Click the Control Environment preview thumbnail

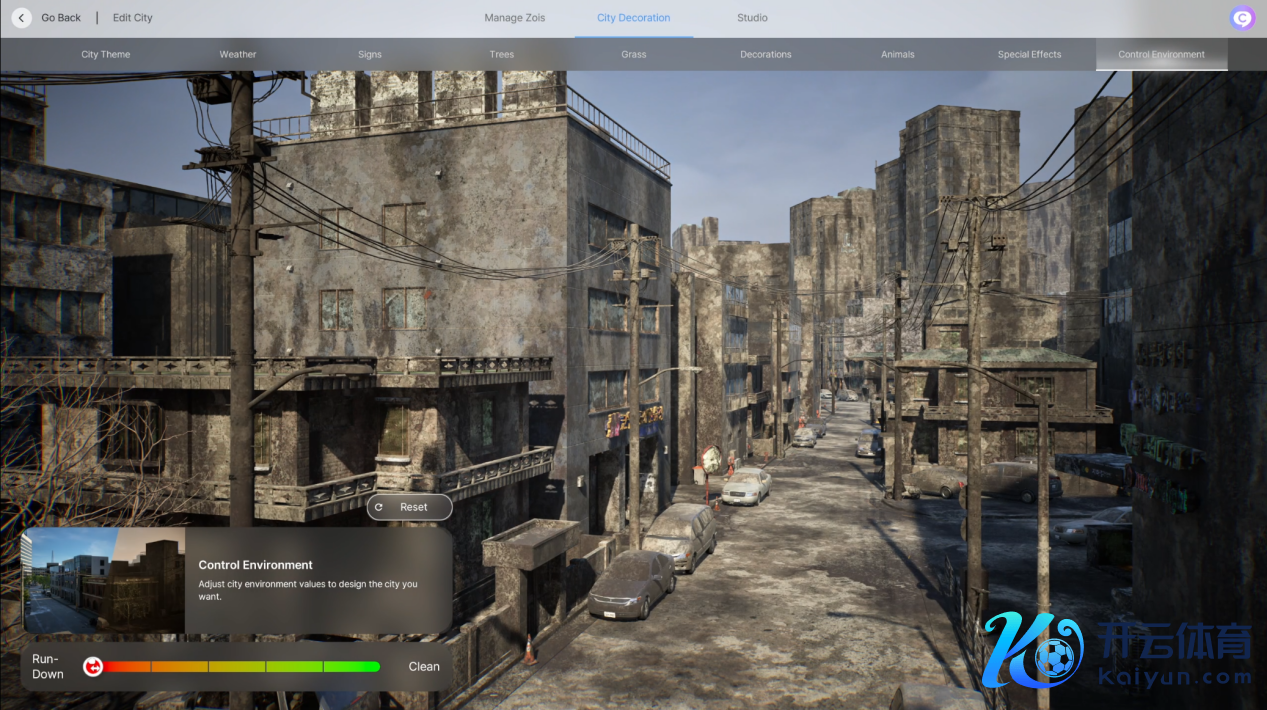(x=103, y=580)
